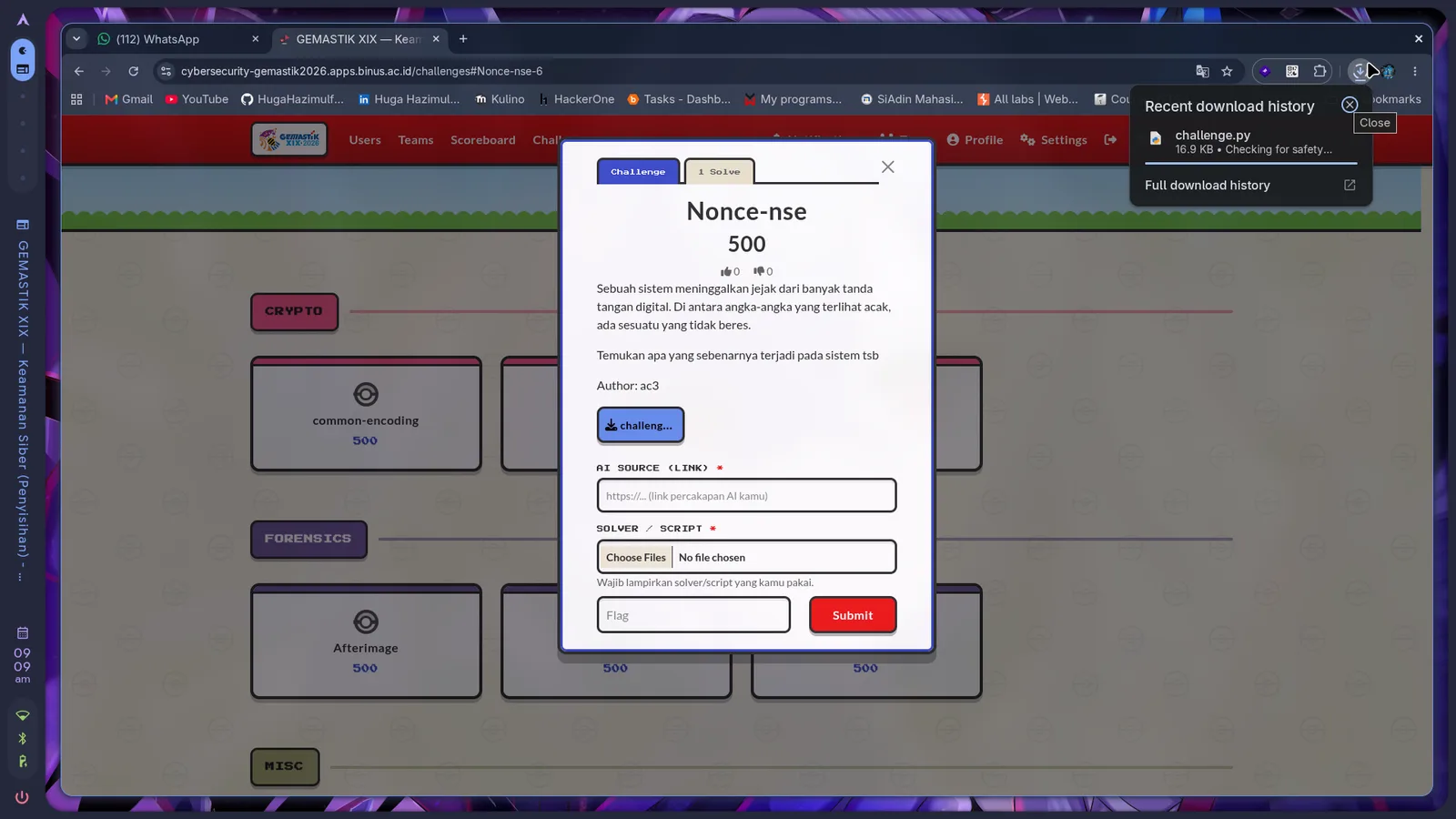1456x819 pixels.
Task: Open the challenge.py download entry
Action: (x=1250, y=141)
